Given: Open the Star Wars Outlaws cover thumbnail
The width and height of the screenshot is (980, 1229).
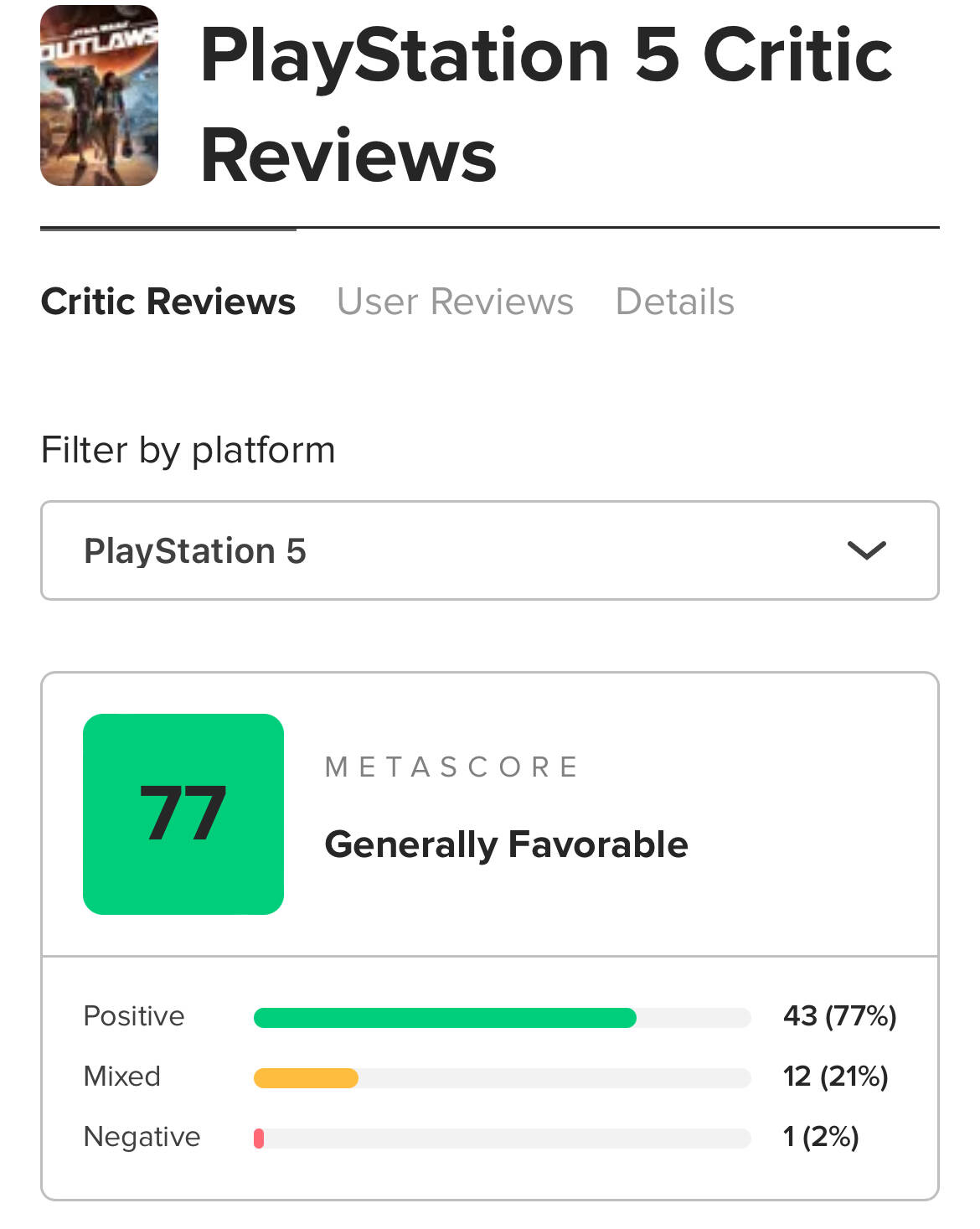Looking at the screenshot, I should click(100, 96).
